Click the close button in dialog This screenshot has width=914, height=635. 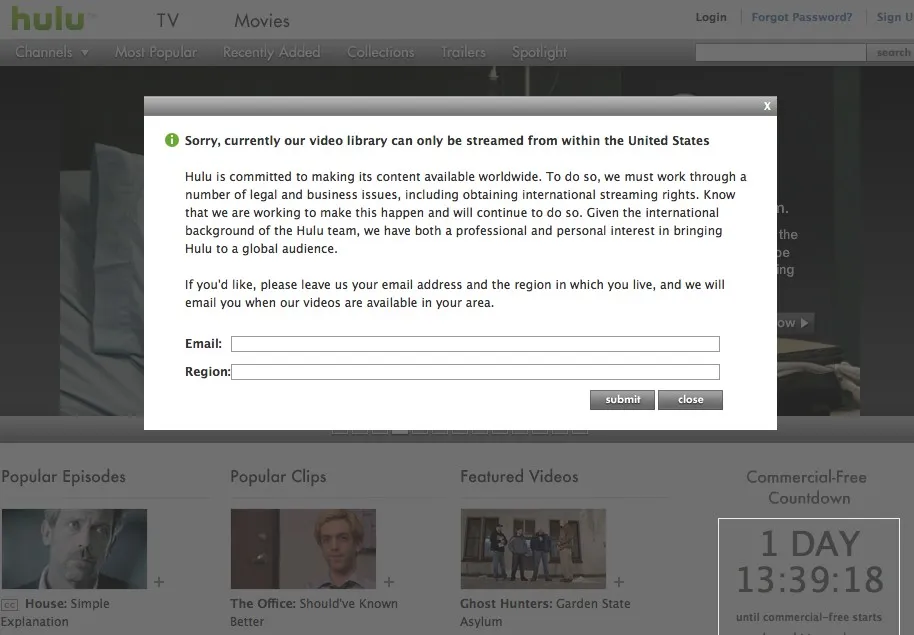[690, 400]
